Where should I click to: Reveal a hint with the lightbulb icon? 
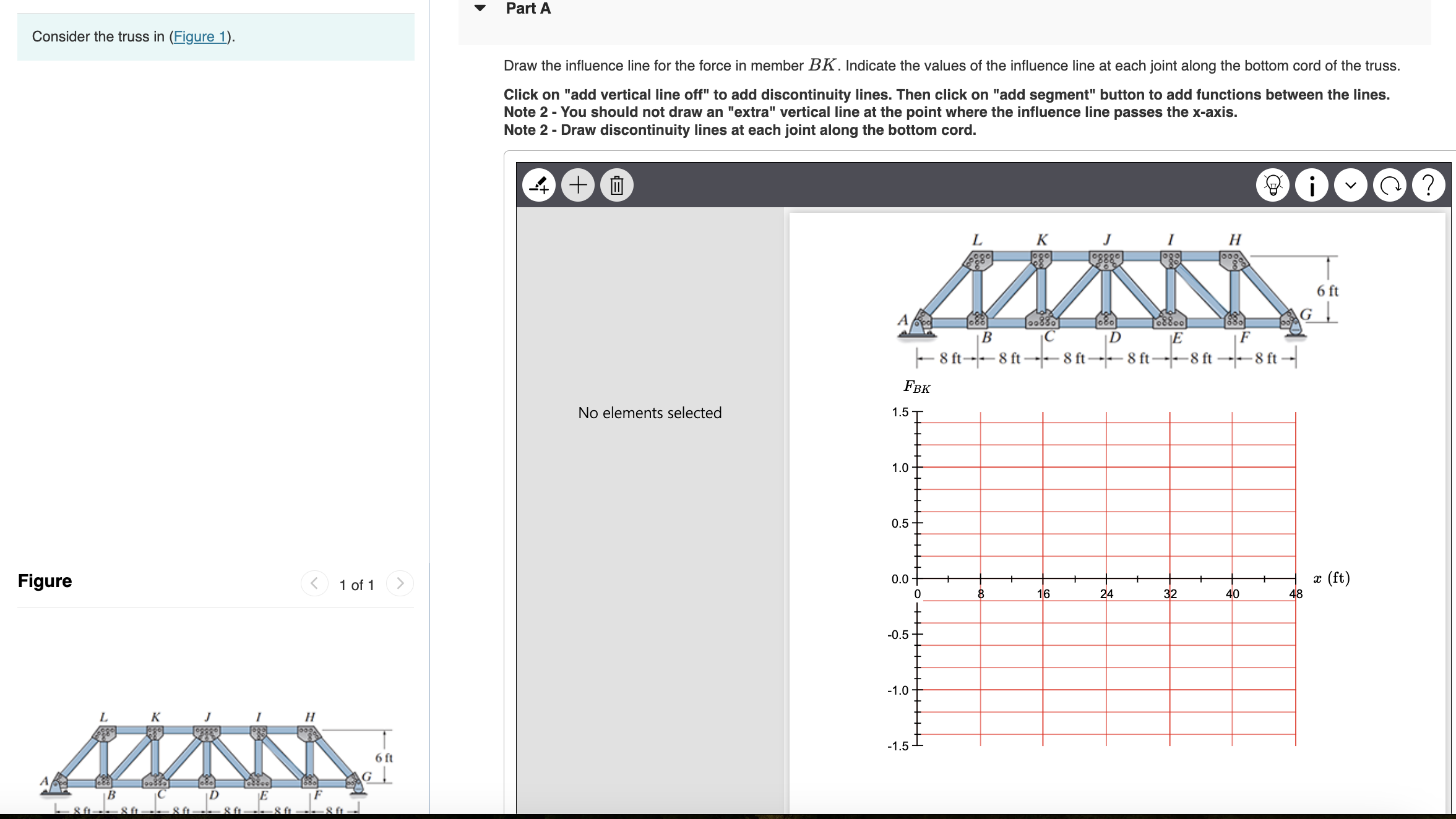point(1272,185)
